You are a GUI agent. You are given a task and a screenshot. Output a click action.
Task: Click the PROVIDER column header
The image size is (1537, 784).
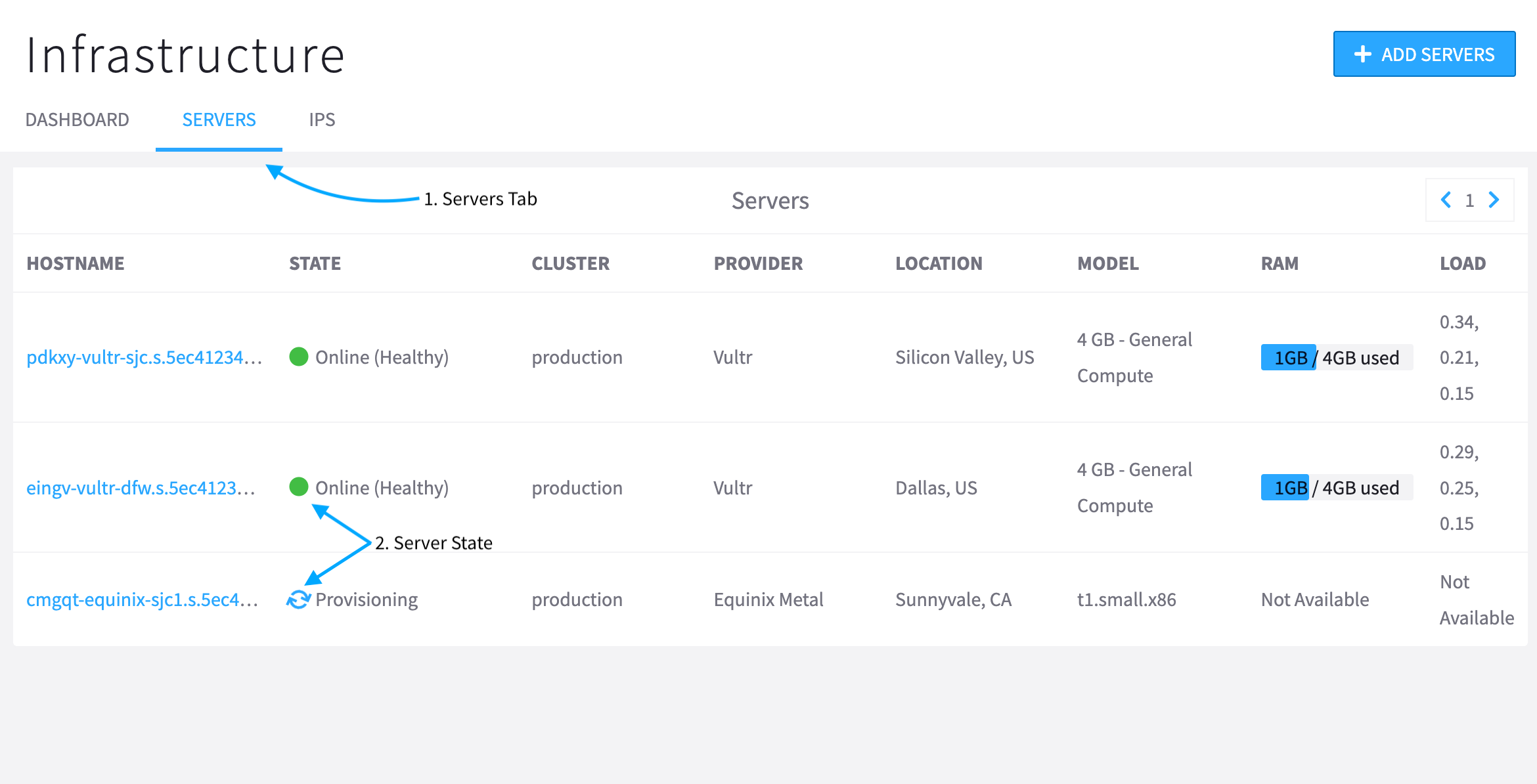tap(758, 263)
